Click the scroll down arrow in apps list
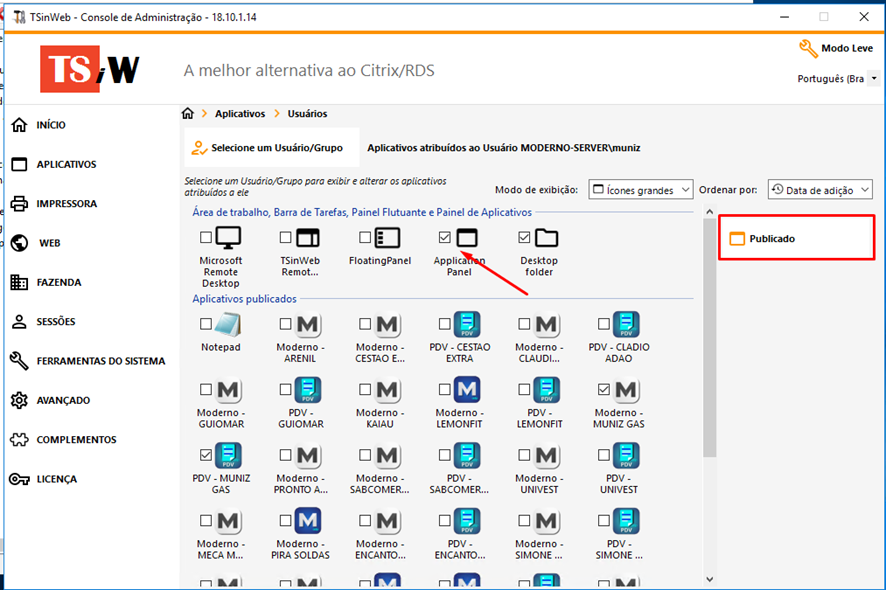Image resolution: width=886 pixels, height=590 pixels. pos(709,578)
